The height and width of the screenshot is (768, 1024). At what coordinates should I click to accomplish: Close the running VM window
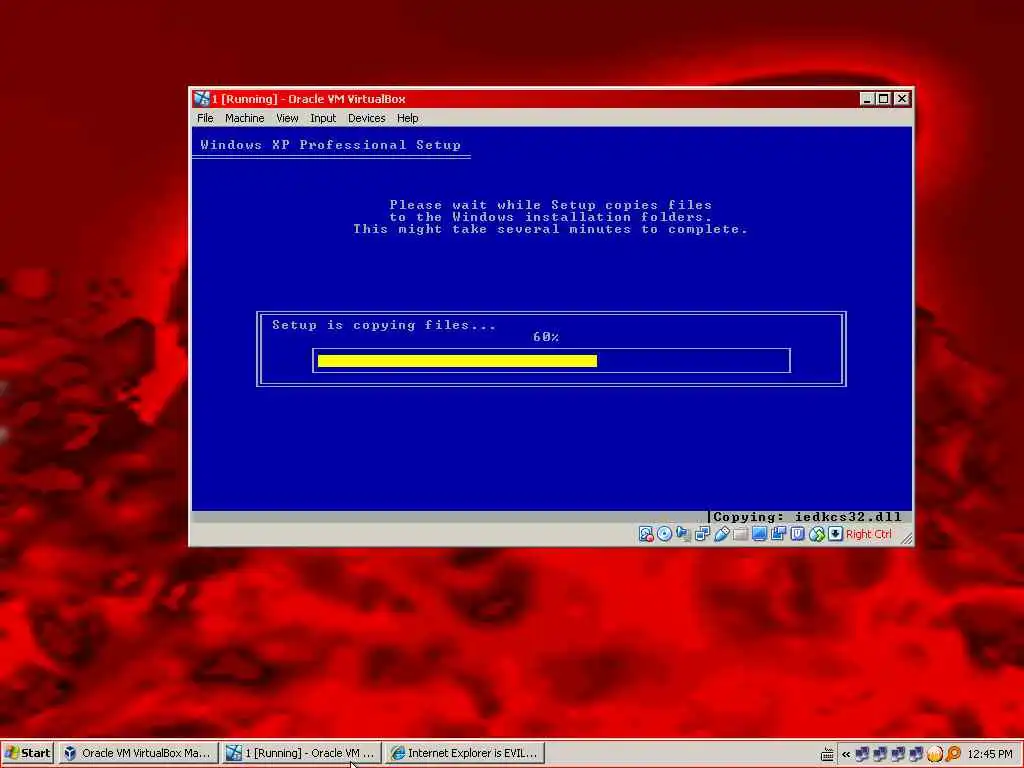pos(902,99)
